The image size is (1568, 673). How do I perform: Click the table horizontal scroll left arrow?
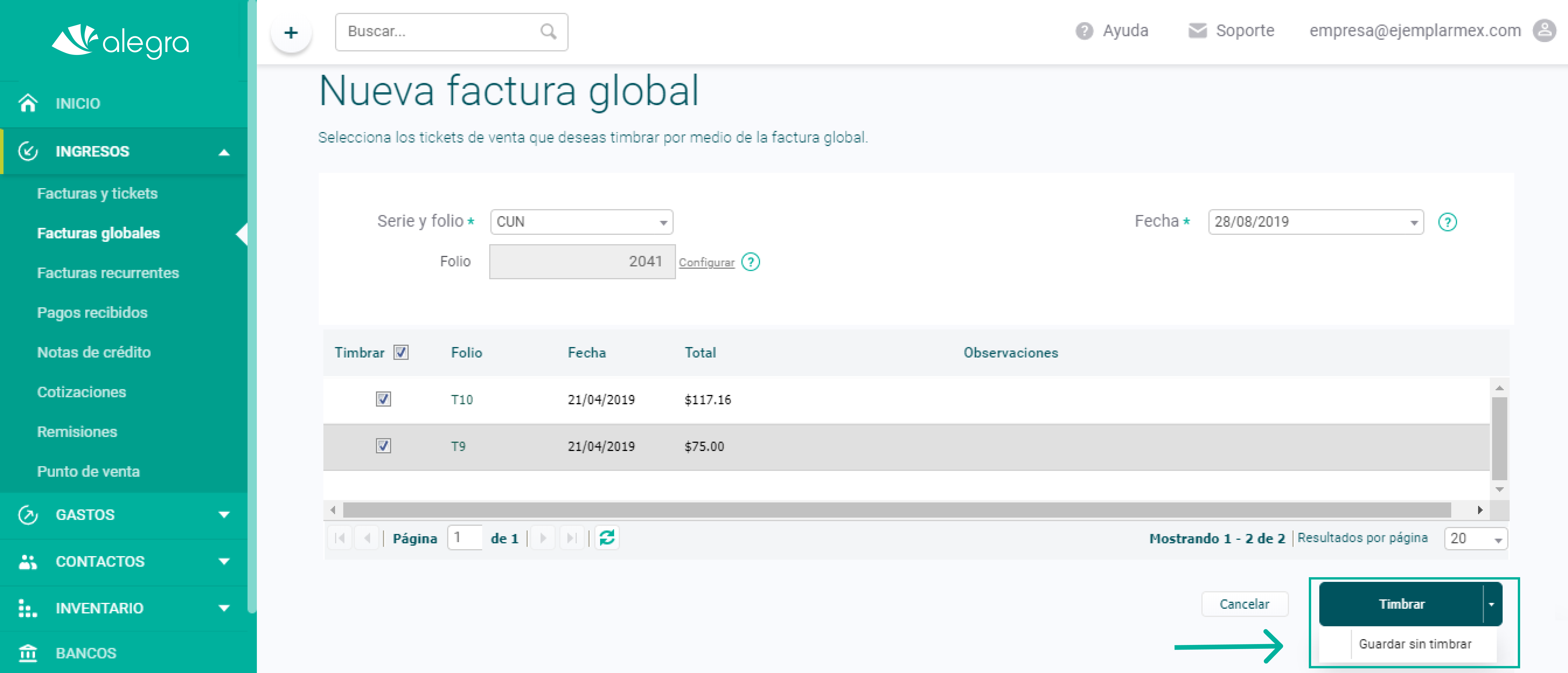pyautogui.click(x=333, y=510)
